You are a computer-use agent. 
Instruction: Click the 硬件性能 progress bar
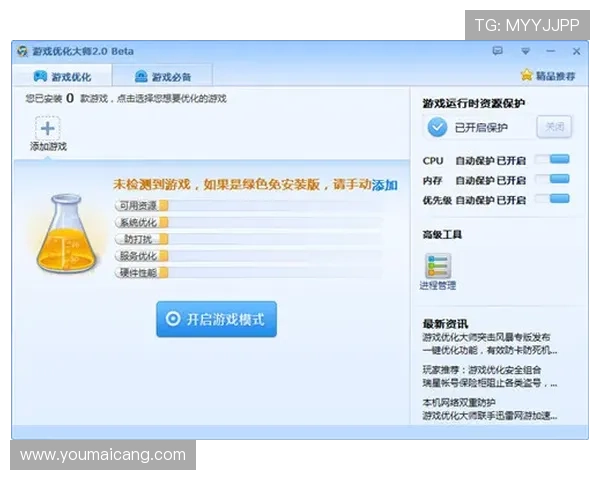(x=248, y=273)
